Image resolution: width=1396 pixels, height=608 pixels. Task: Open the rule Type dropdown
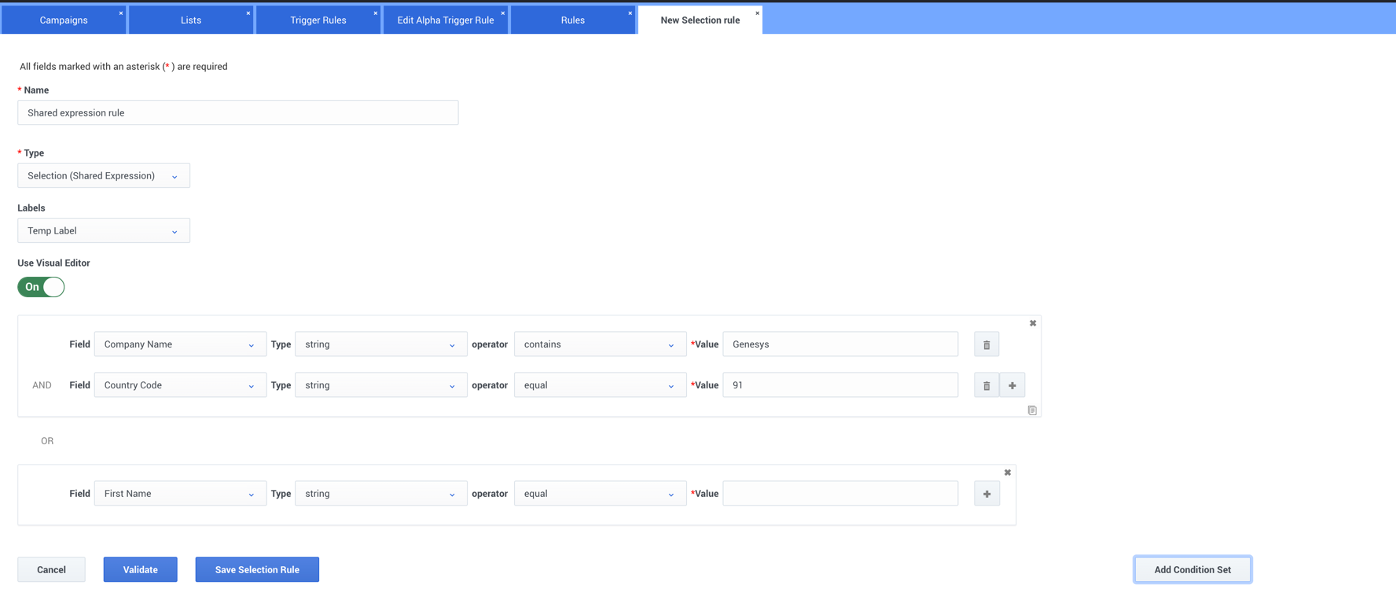click(x=103, y=176)
